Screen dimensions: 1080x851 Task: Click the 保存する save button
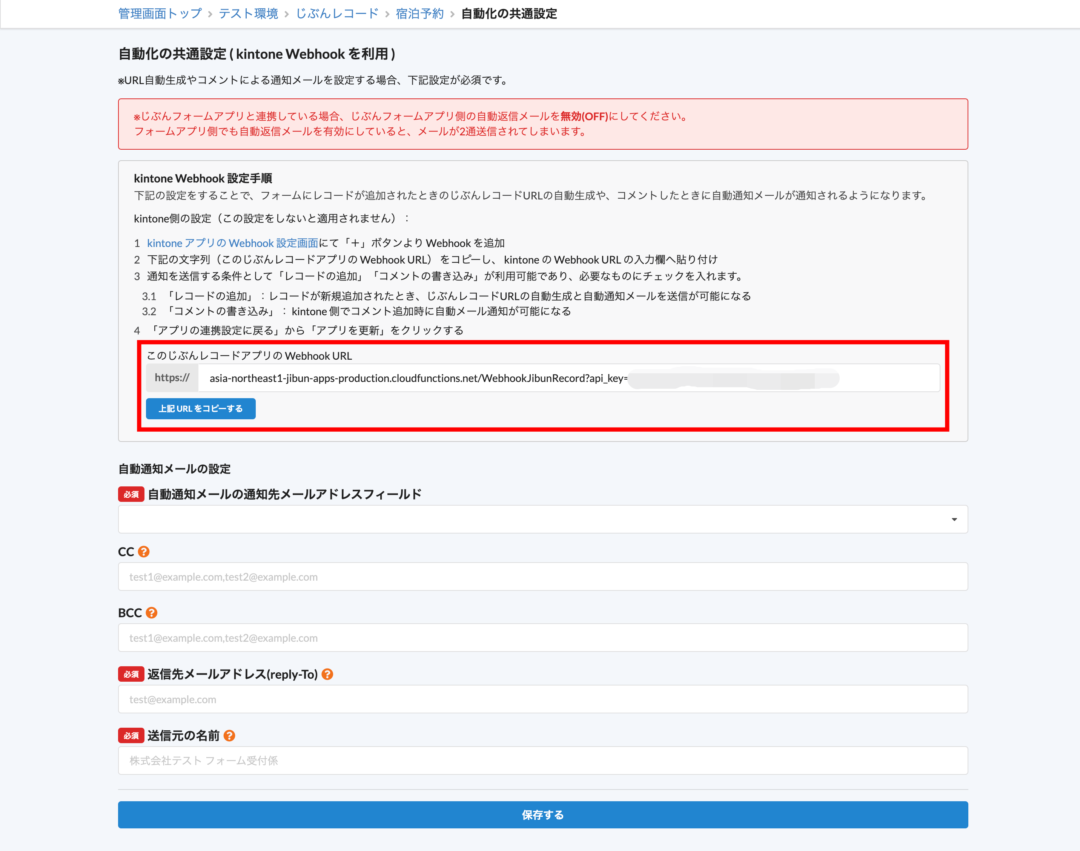(542, 814)
